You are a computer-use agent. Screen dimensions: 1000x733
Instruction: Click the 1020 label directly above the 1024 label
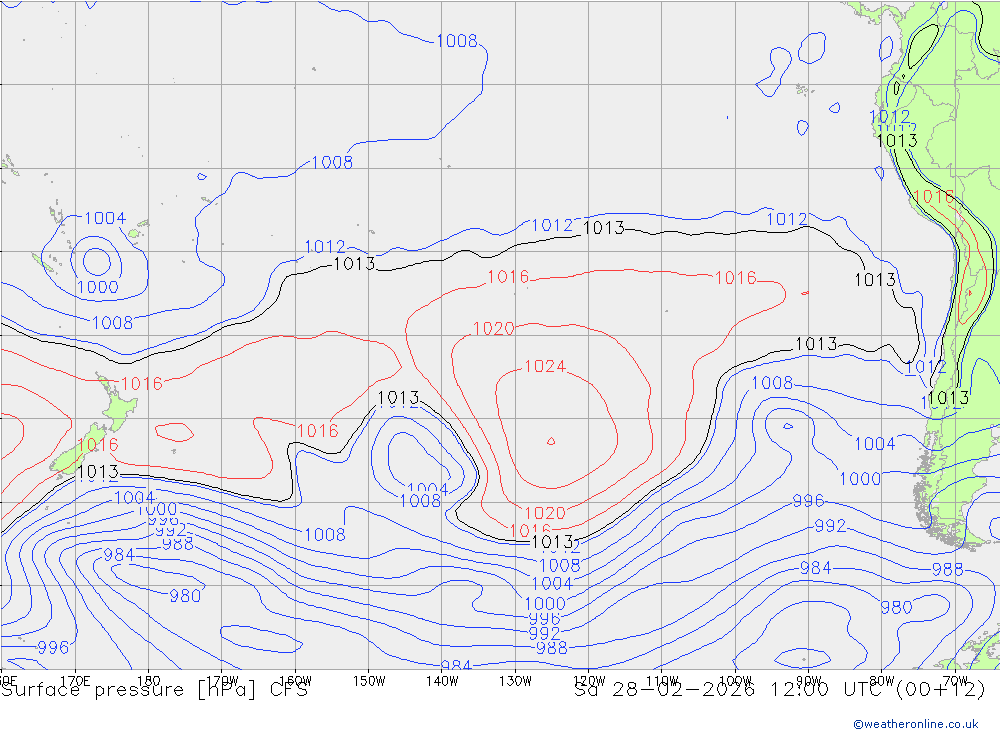[494, 329]
